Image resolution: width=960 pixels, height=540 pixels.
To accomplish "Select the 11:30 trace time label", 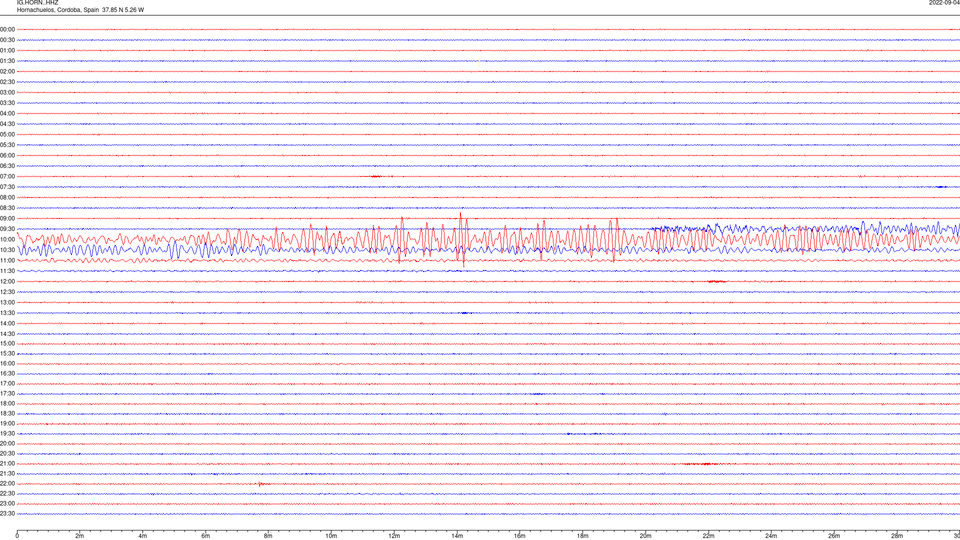I will [x=7, y=271].
